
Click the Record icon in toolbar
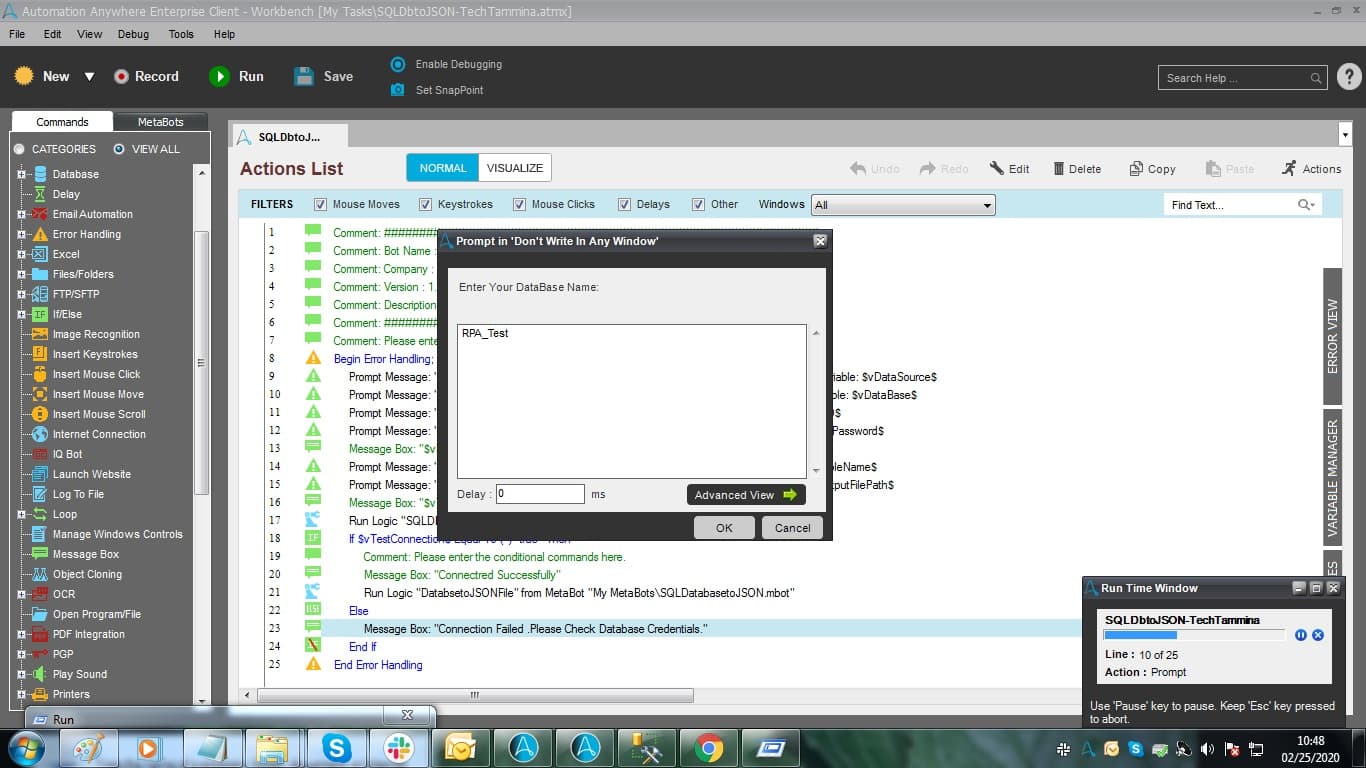(121, 76)
